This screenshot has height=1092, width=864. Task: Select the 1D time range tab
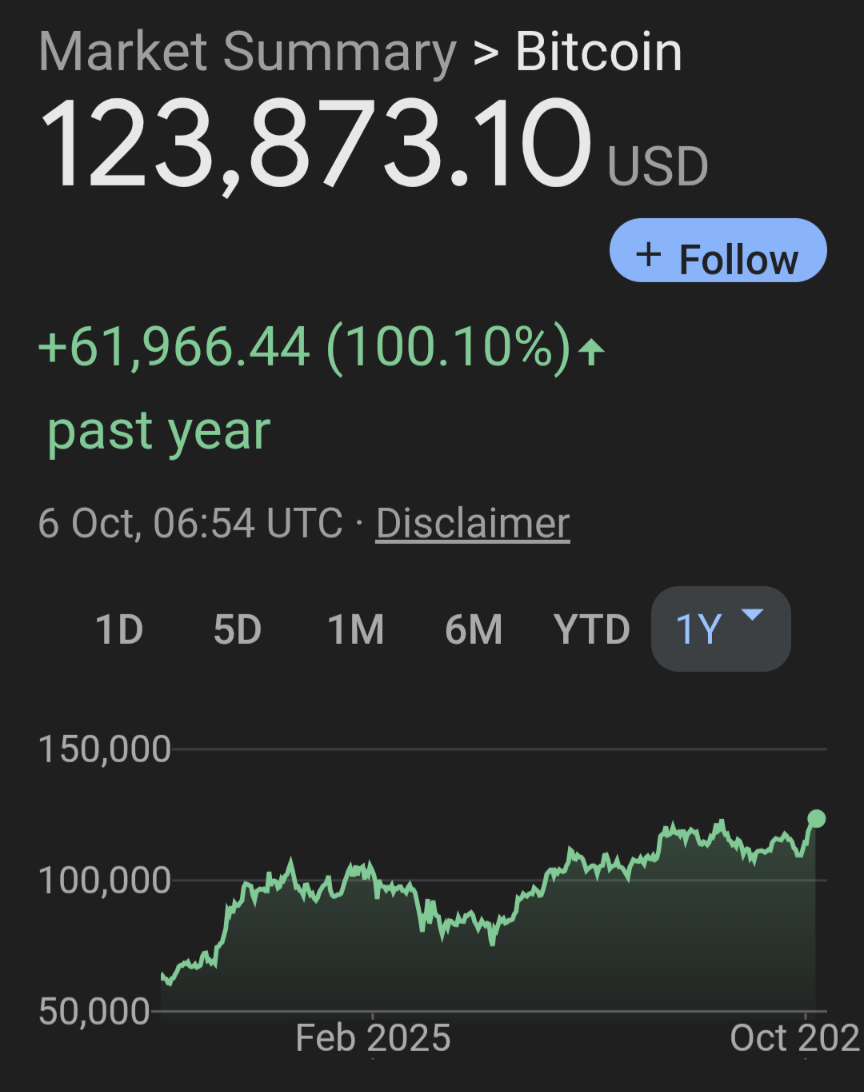pyautogui.click(x=119, y=630)
